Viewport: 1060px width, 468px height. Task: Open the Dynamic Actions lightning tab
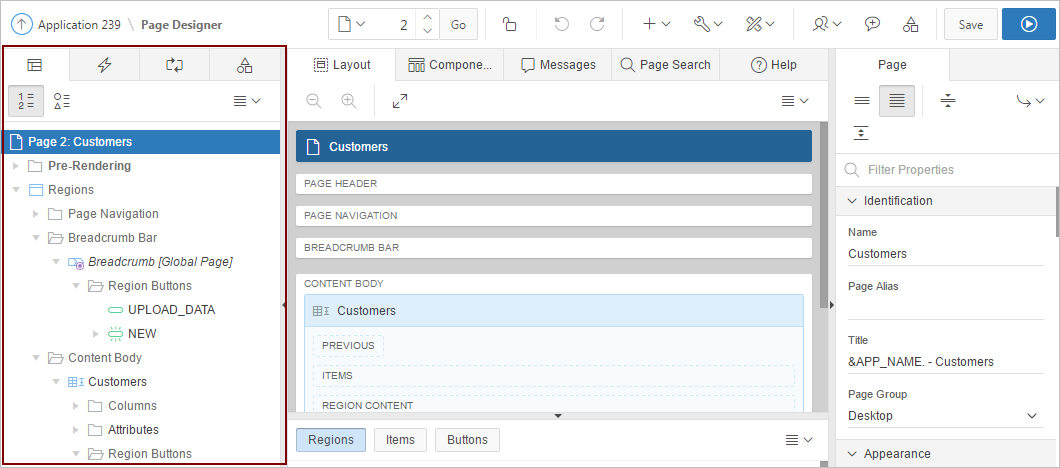104,65
